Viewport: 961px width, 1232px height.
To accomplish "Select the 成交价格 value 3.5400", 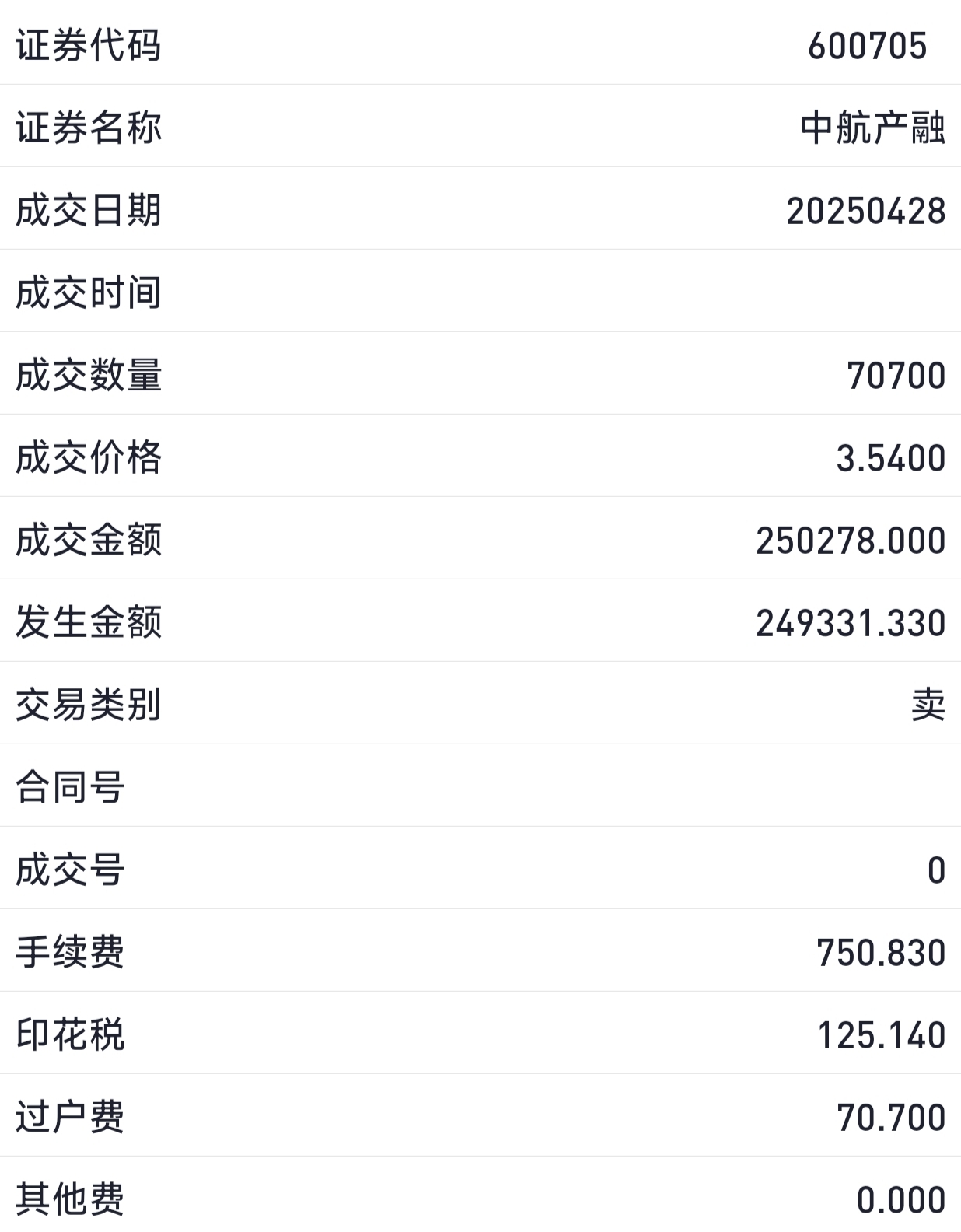I will pos(890,458).
